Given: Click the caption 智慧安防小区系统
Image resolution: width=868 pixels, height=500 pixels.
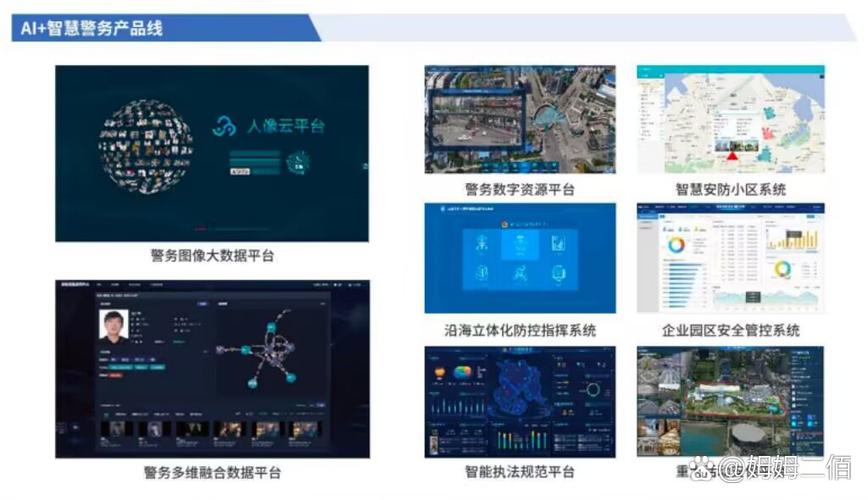Looking at the screenshot, I should [731, 189].
